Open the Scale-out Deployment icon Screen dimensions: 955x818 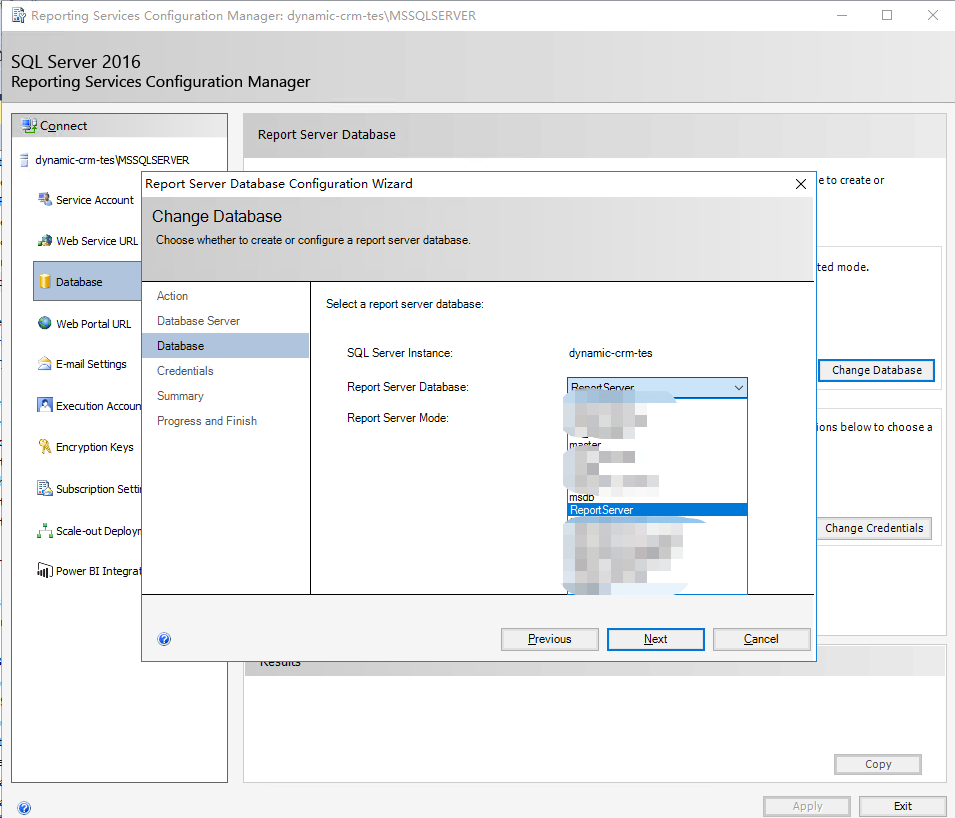coord(44,531)
